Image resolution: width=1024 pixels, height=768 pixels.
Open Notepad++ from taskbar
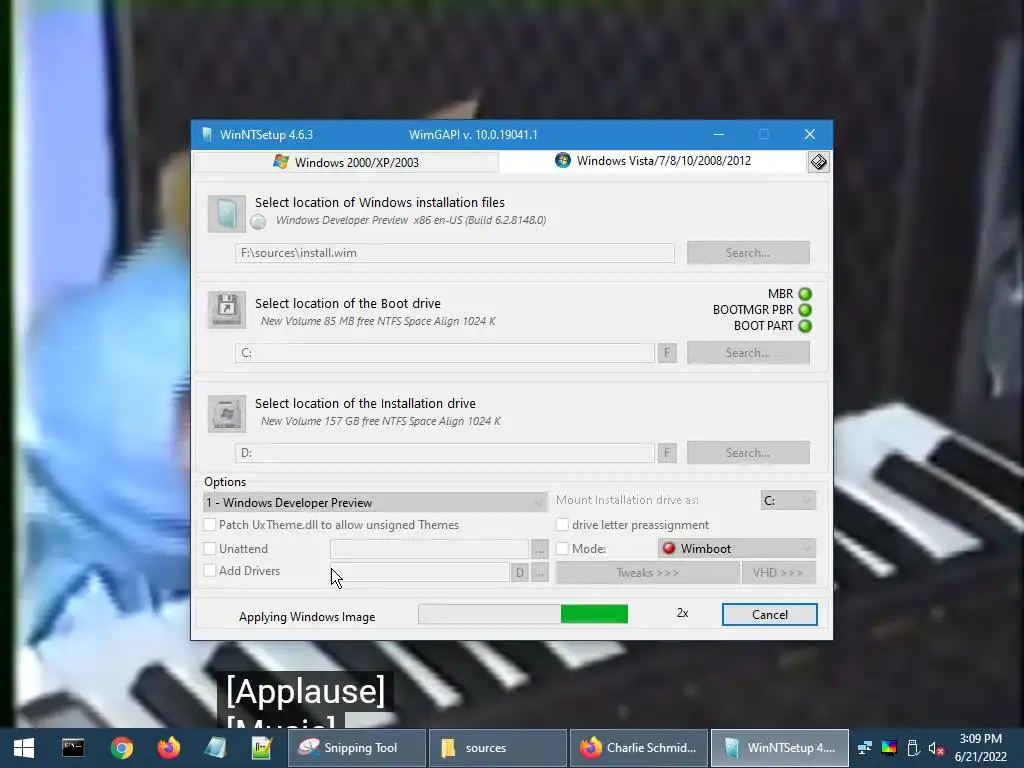pos(262,748)
